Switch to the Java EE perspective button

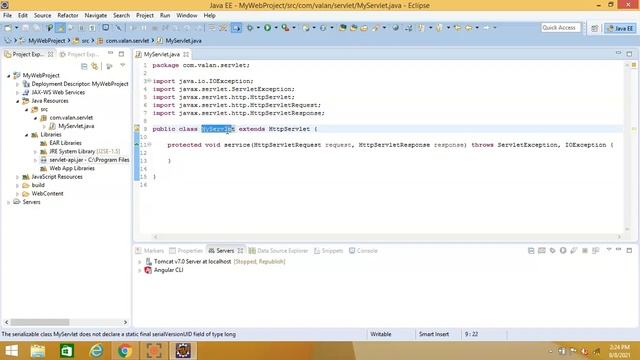click(x=620, y=28)
